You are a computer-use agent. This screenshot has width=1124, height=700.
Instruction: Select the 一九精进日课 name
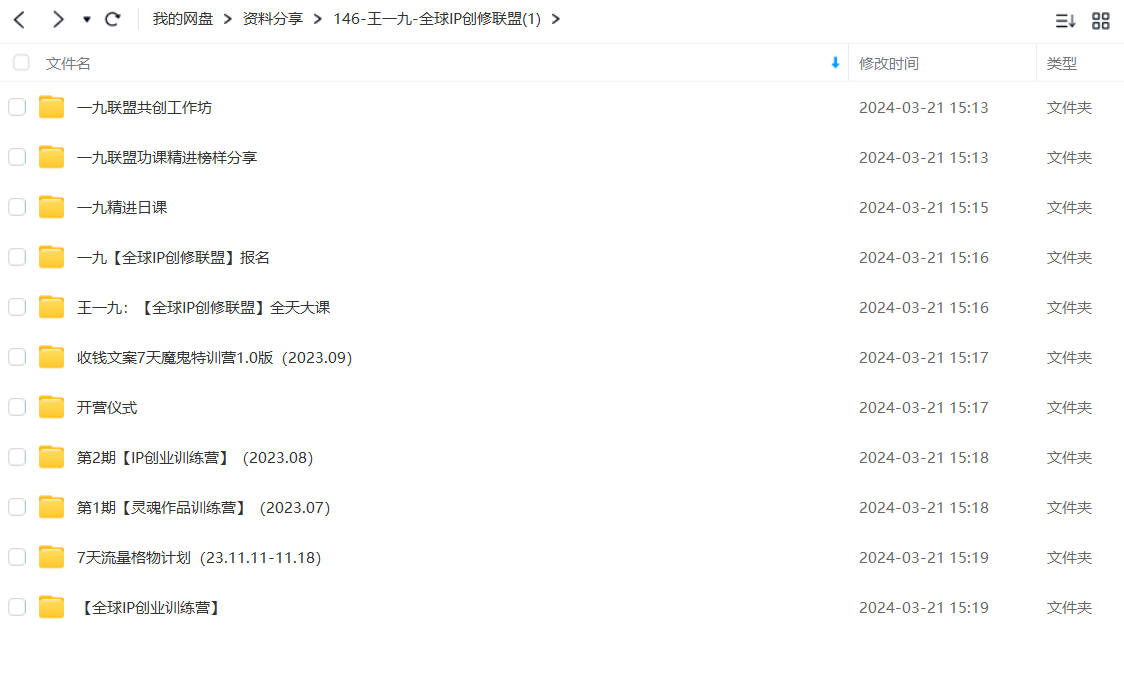point(122,208)
